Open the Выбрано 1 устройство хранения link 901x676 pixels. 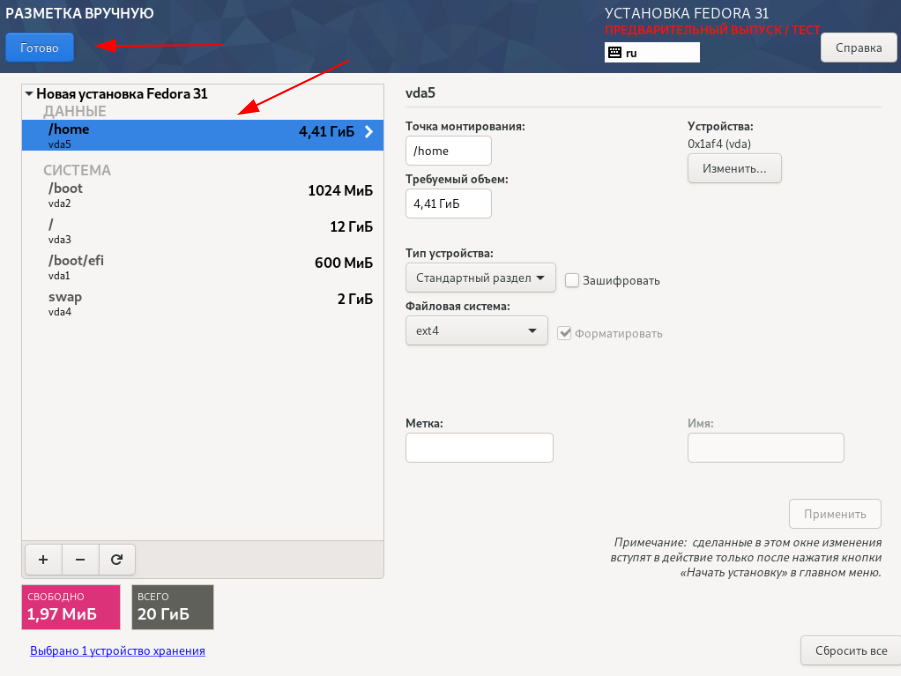click(x=117, y=650)
